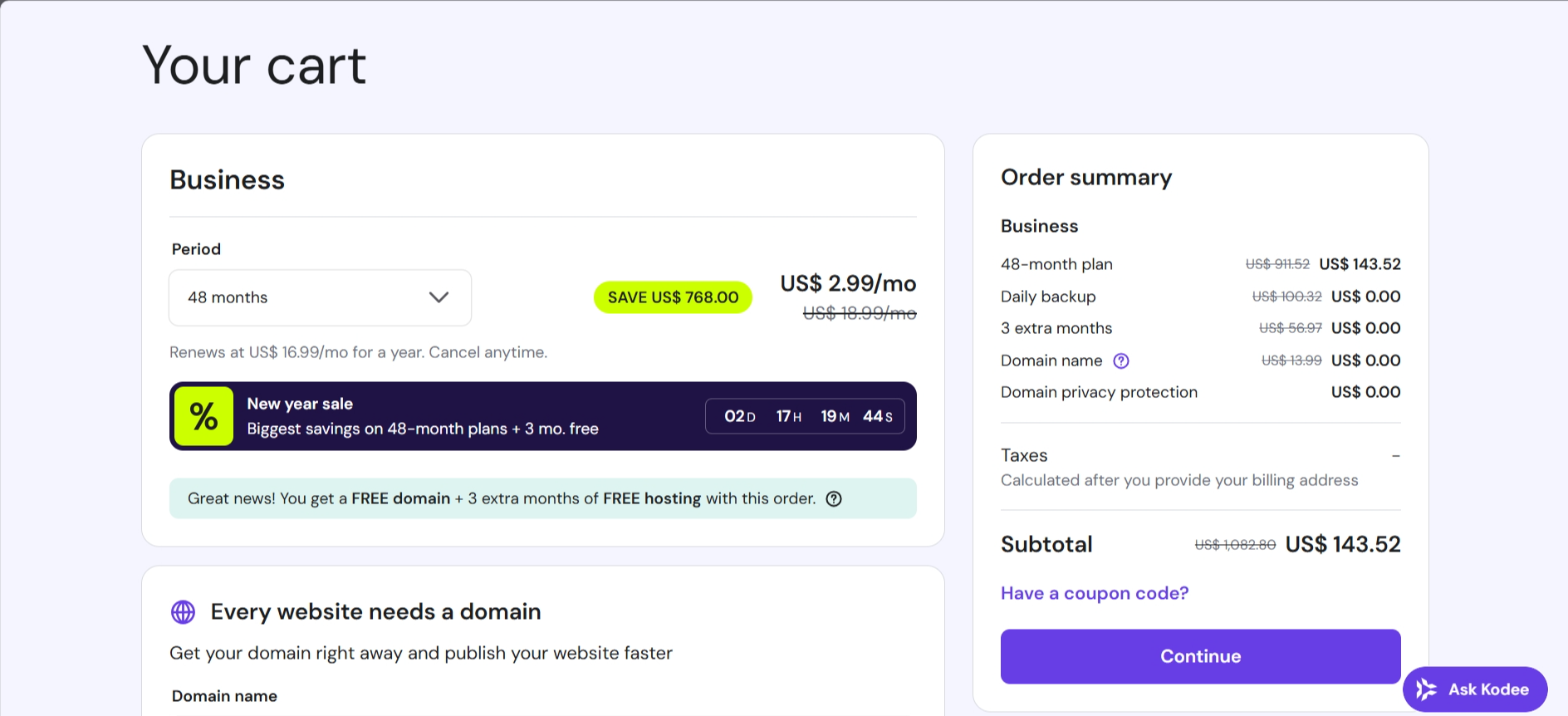
Task: Open the Ask Kodee assistant button
Action: coord(1475,689)
